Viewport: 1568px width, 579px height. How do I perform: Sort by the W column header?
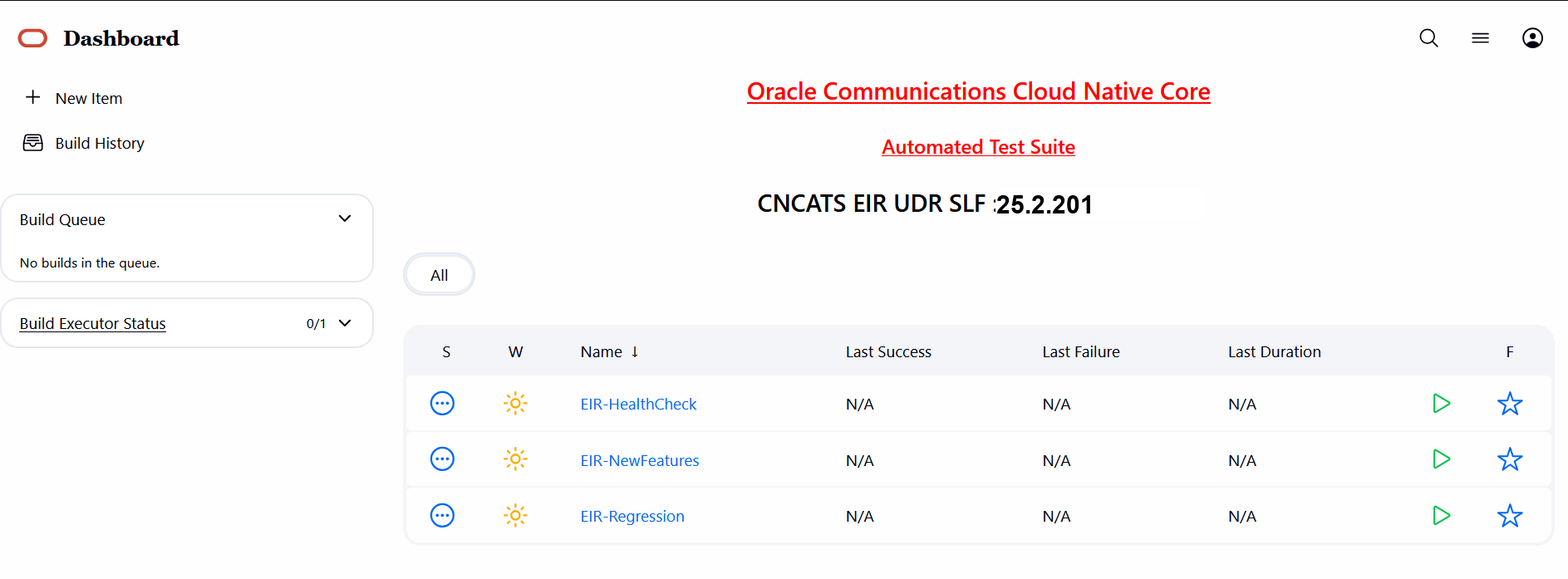pyautogui.click(x=515, y=352)
